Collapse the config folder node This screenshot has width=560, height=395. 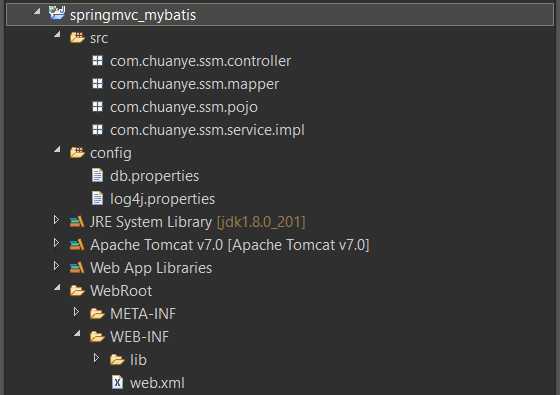click(57, 149)
